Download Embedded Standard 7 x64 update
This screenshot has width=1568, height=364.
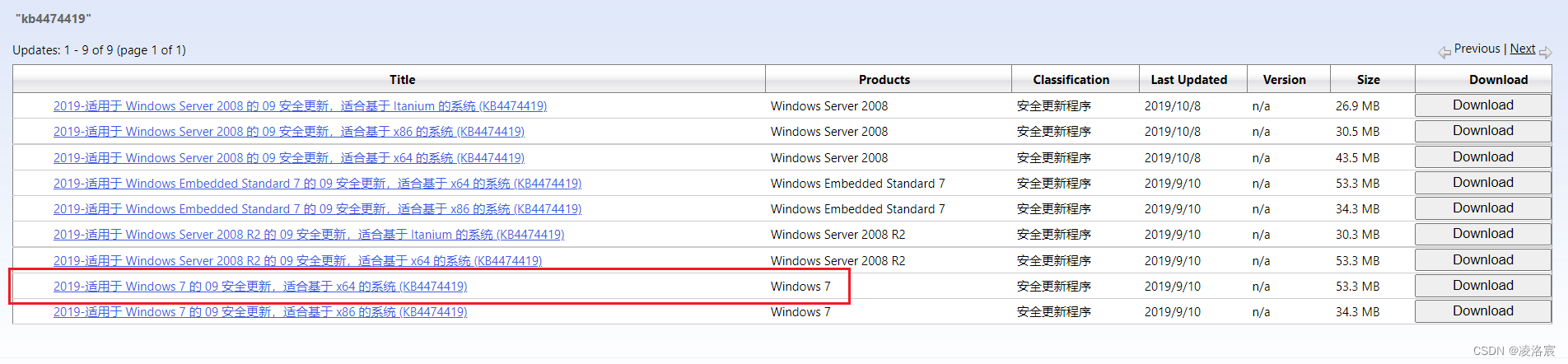point(1483,183)
